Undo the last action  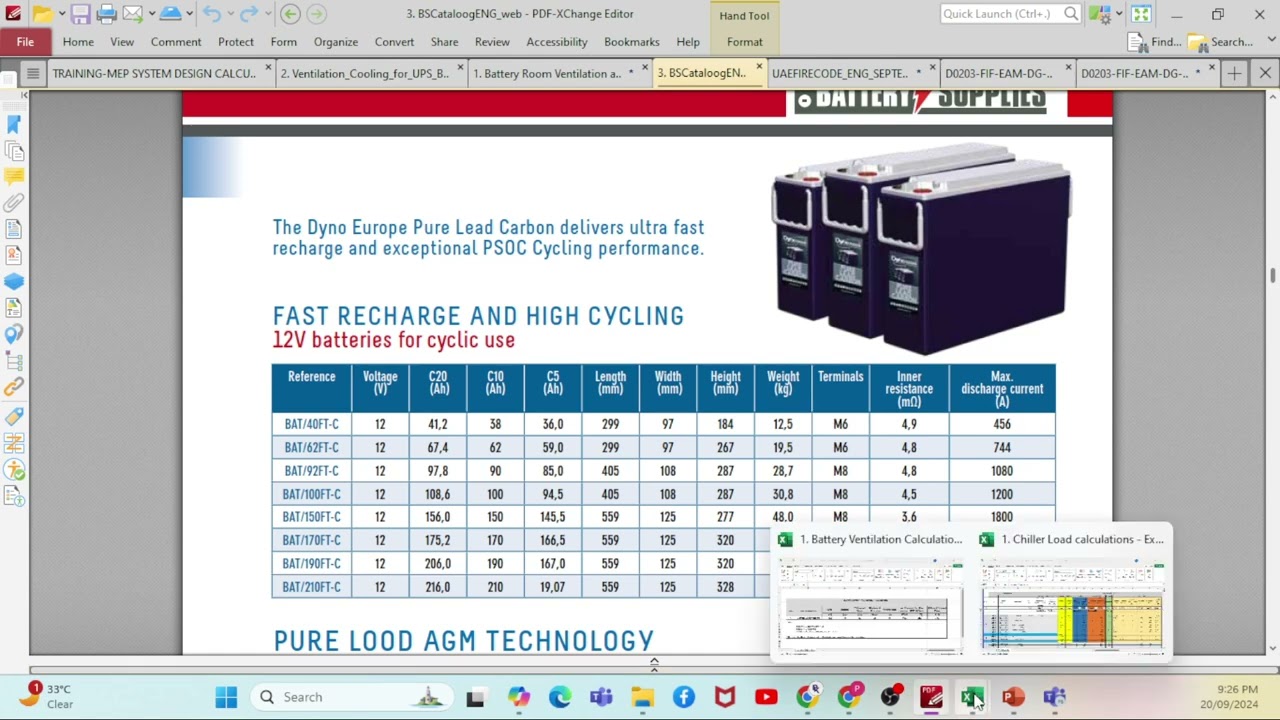click(211, 14)
